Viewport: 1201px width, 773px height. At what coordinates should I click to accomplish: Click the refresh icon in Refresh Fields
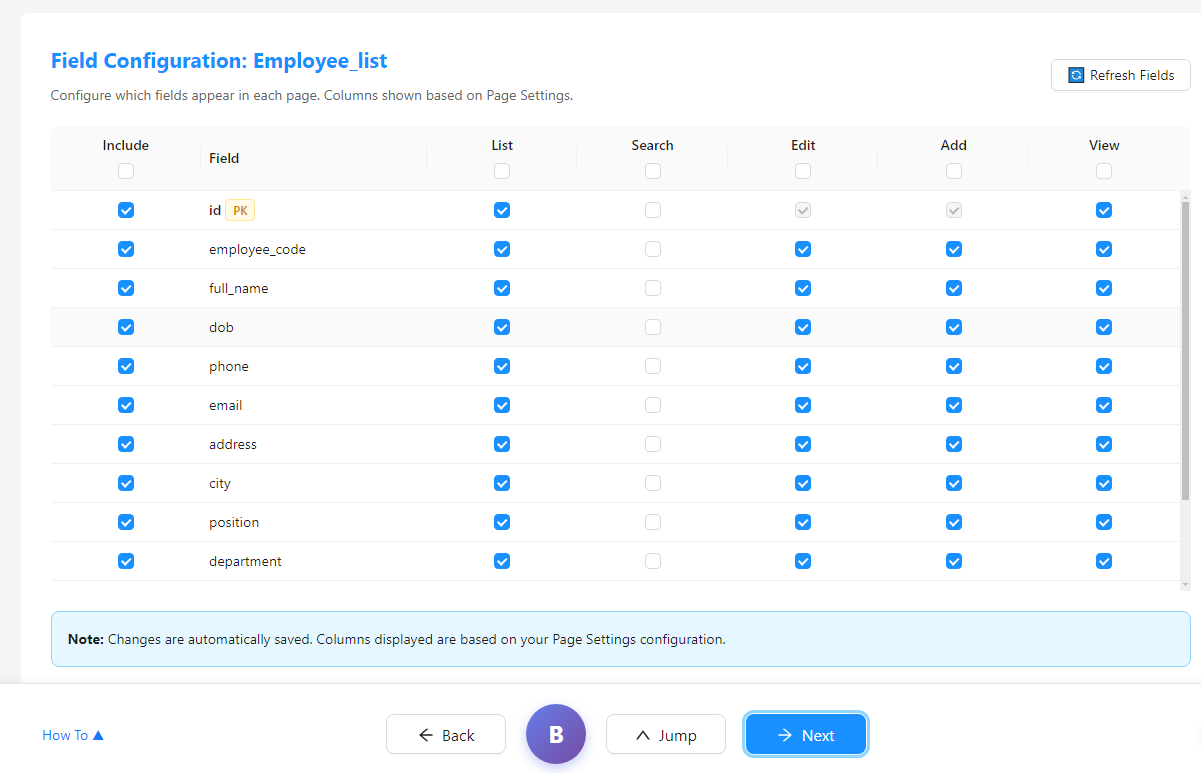(x=1076, y=75)
